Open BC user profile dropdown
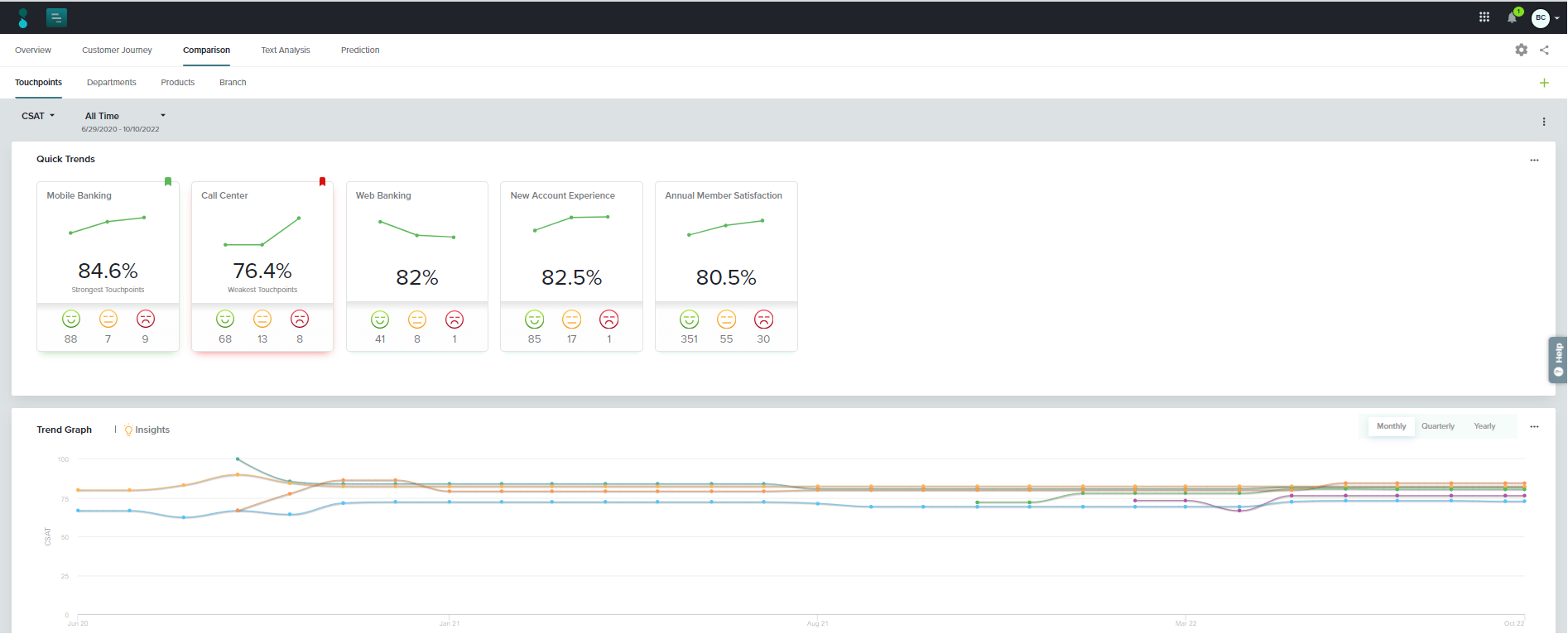This screenshot has width=1568, height=634. click(1545, 17)
